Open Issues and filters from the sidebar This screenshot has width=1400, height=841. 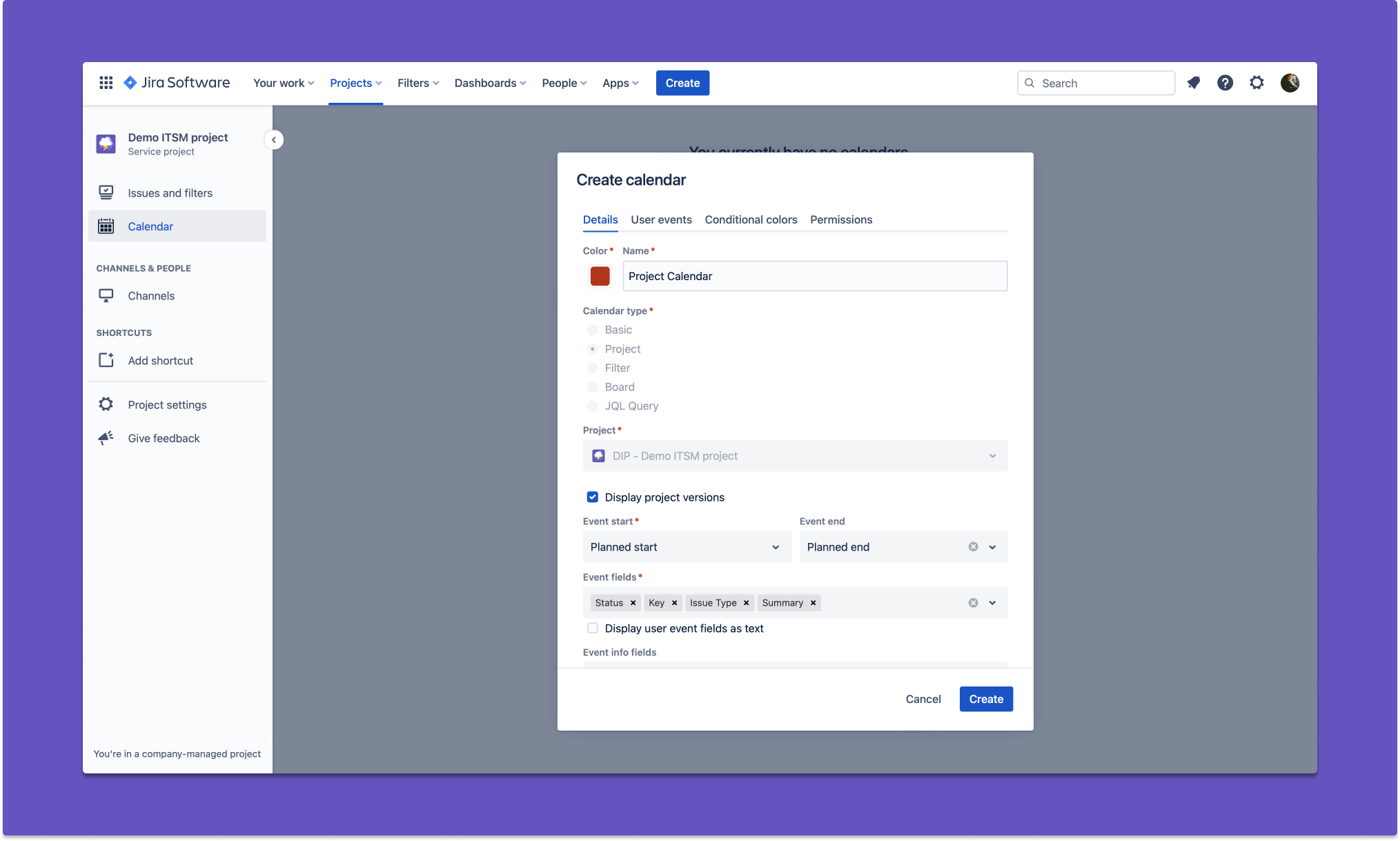tap(170, 192)
